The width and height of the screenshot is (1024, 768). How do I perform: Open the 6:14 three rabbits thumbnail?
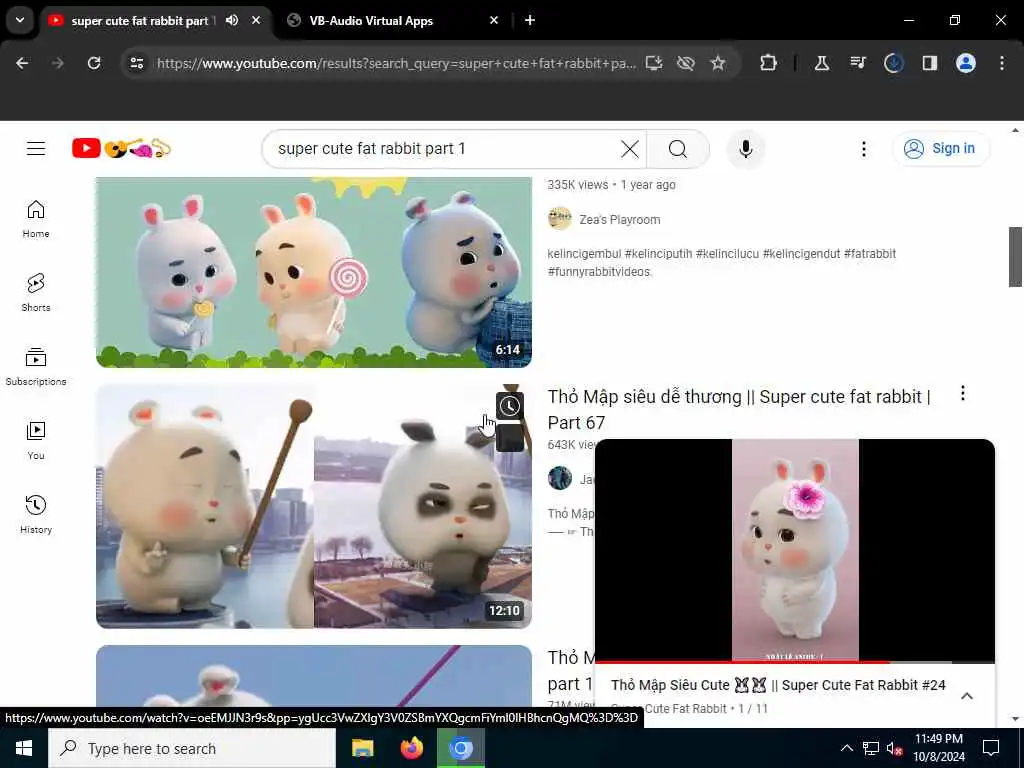(x=314, y=272)
